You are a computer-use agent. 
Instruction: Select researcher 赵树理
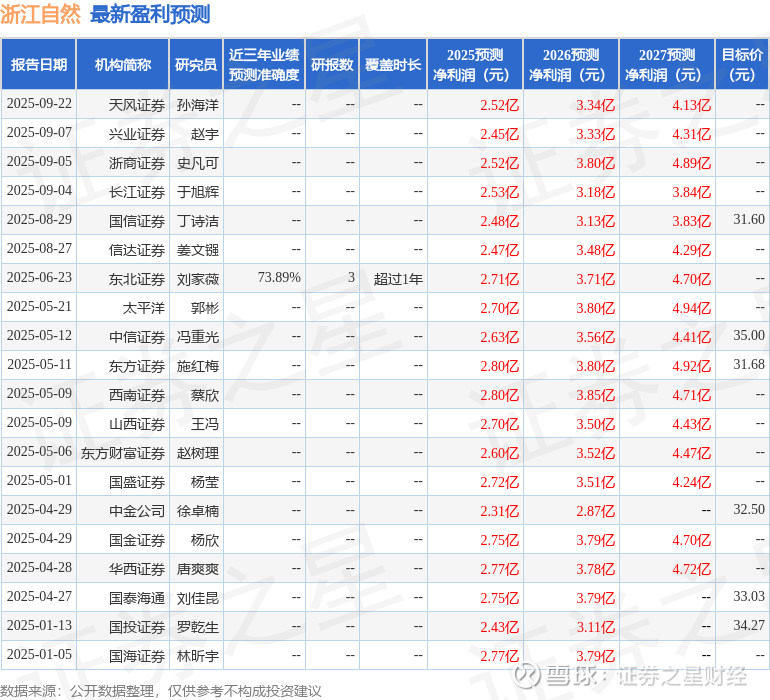click(x=198, y=453)
